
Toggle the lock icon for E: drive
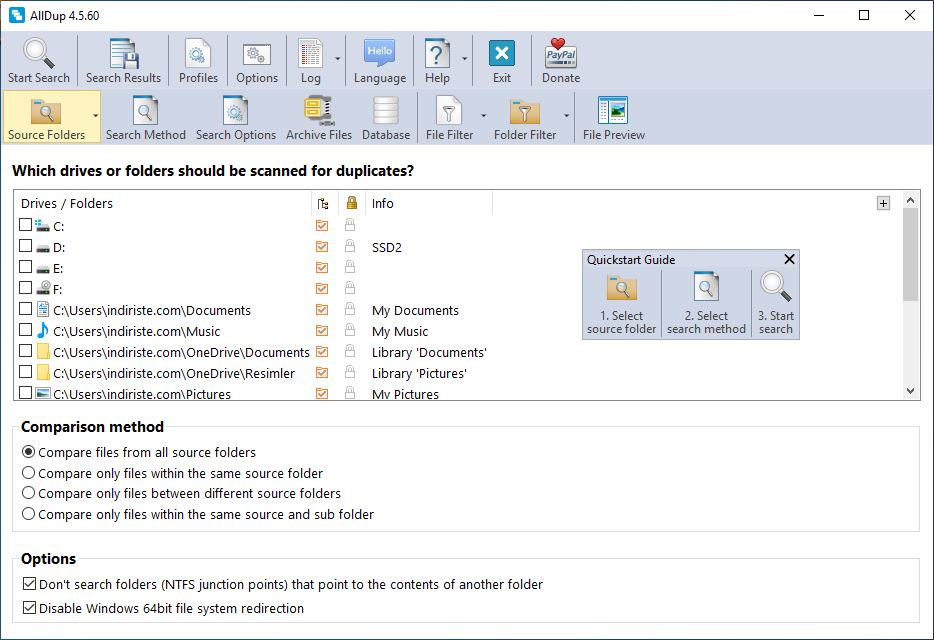point(350,266)
